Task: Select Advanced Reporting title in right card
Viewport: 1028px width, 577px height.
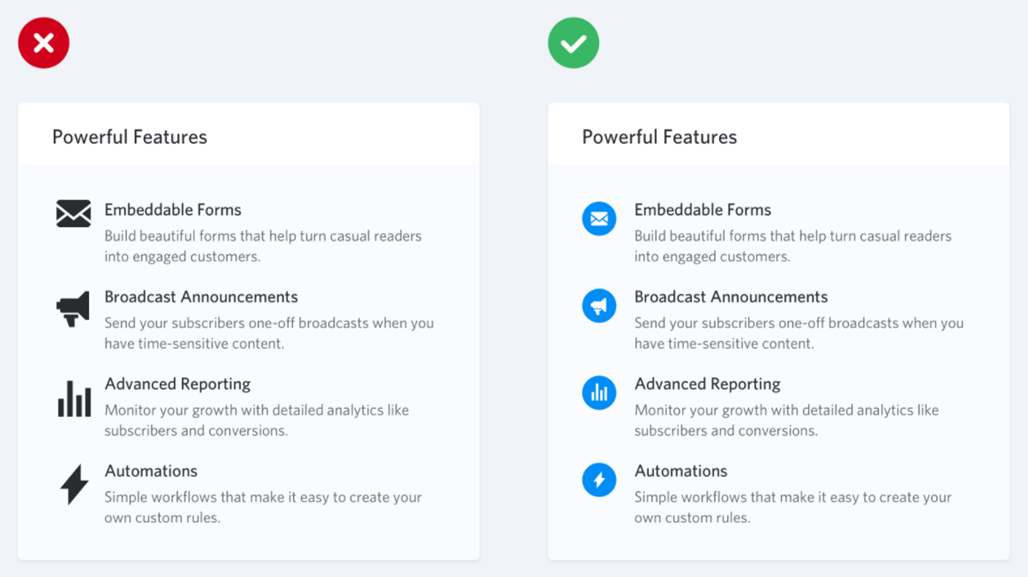Action: tap(707, 384)
